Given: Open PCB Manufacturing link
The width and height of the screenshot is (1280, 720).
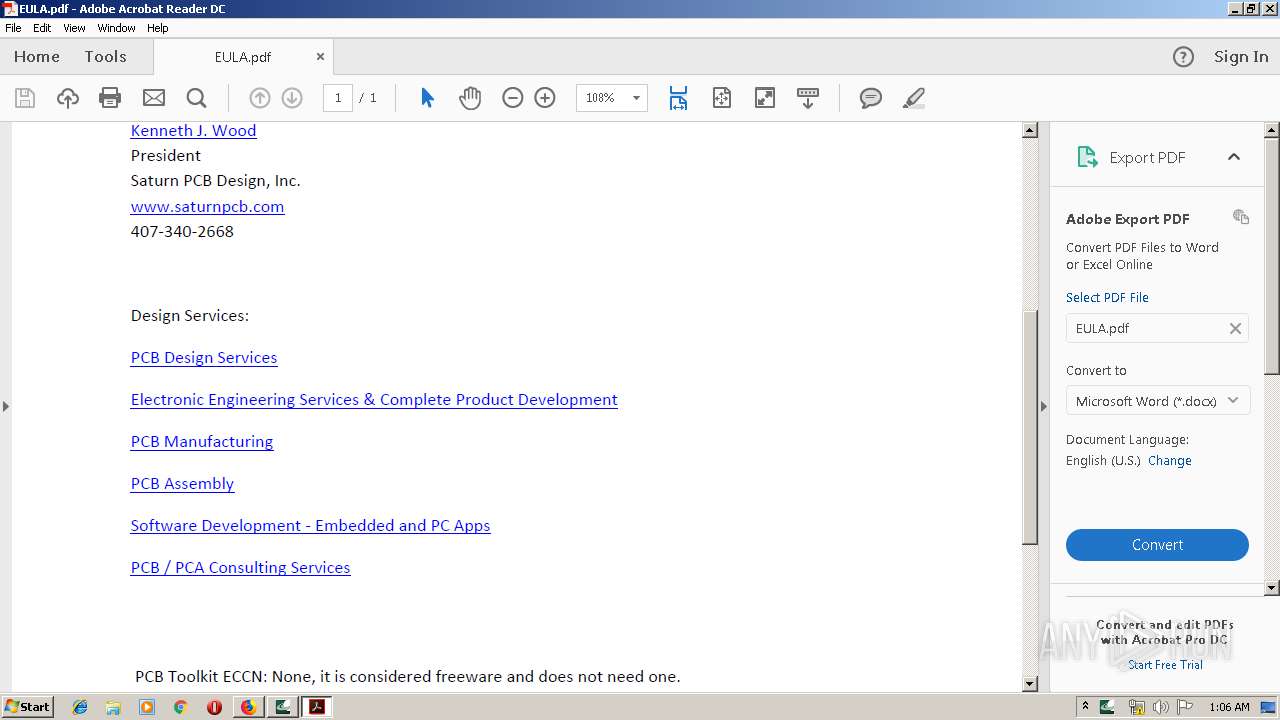Looking at the screenshot, I should click(x=202, y=441).
